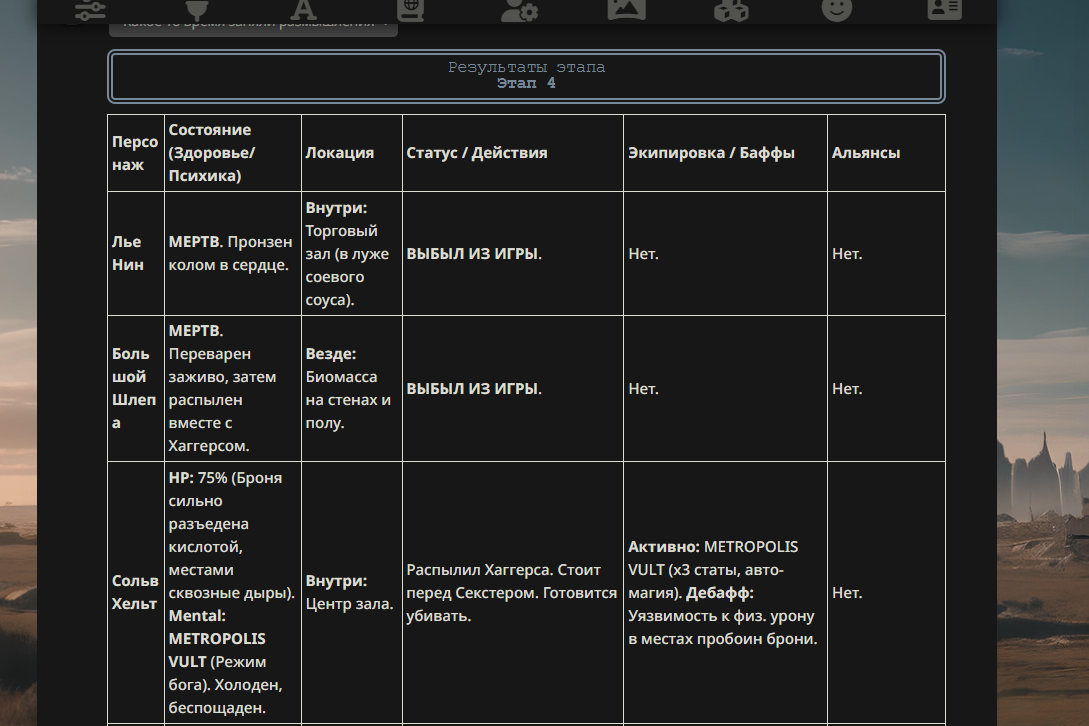Screen dimensions: 1089x726
Task: Click the 'Альянсы' column header
Action: [886, 153]
